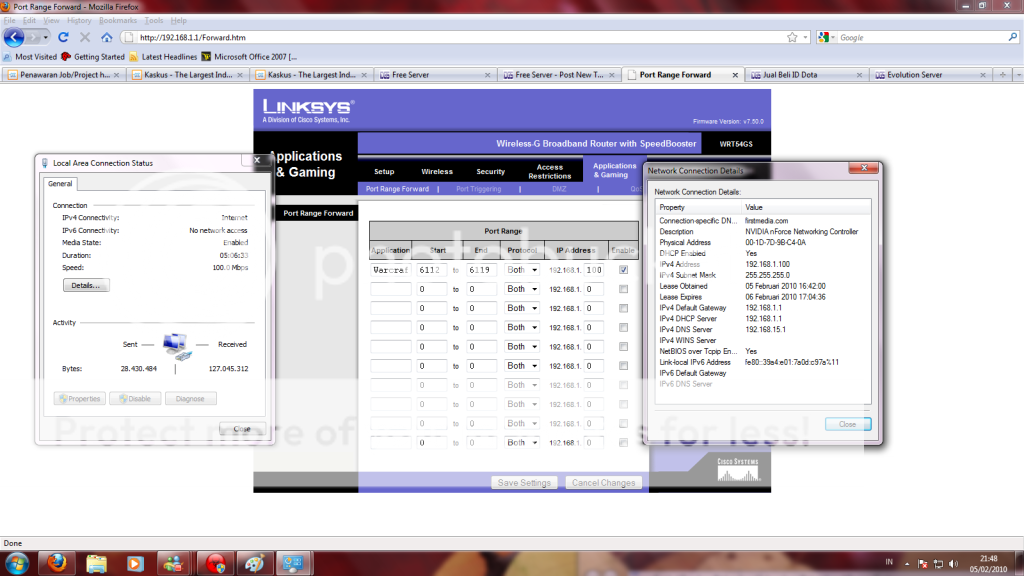Show hidden icons in the system tray
The image size is (1024, 576).
coord(906,564)
